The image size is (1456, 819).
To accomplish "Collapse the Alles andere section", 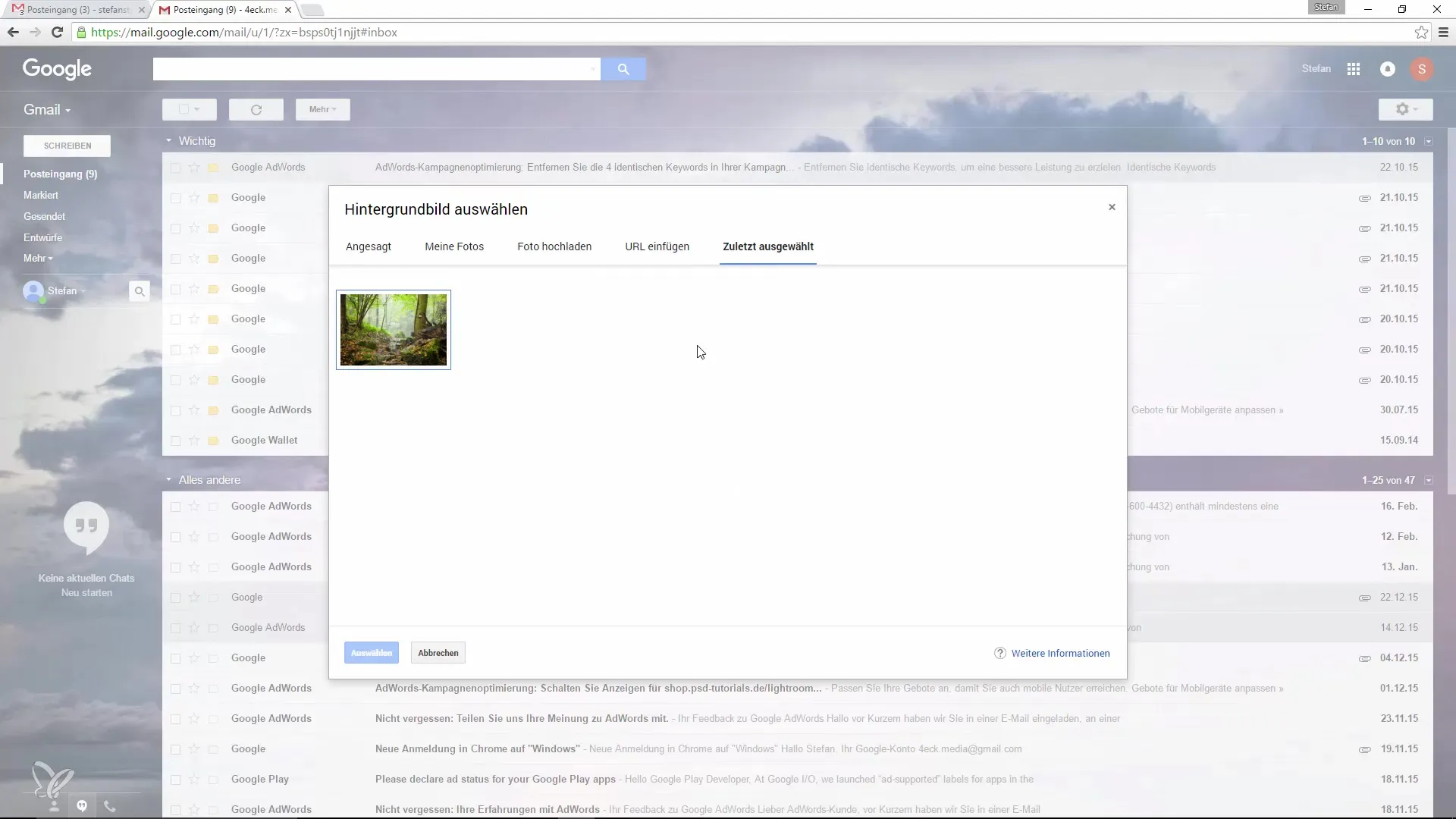I will (x=169, y=480).
